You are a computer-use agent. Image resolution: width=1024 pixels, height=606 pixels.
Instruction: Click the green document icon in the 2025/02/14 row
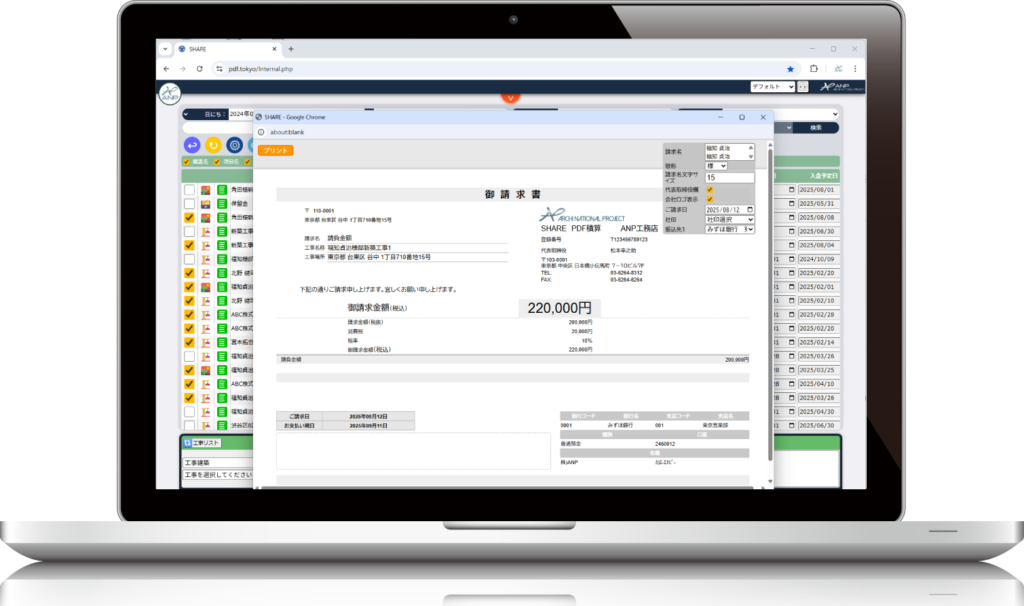(222, 342)
